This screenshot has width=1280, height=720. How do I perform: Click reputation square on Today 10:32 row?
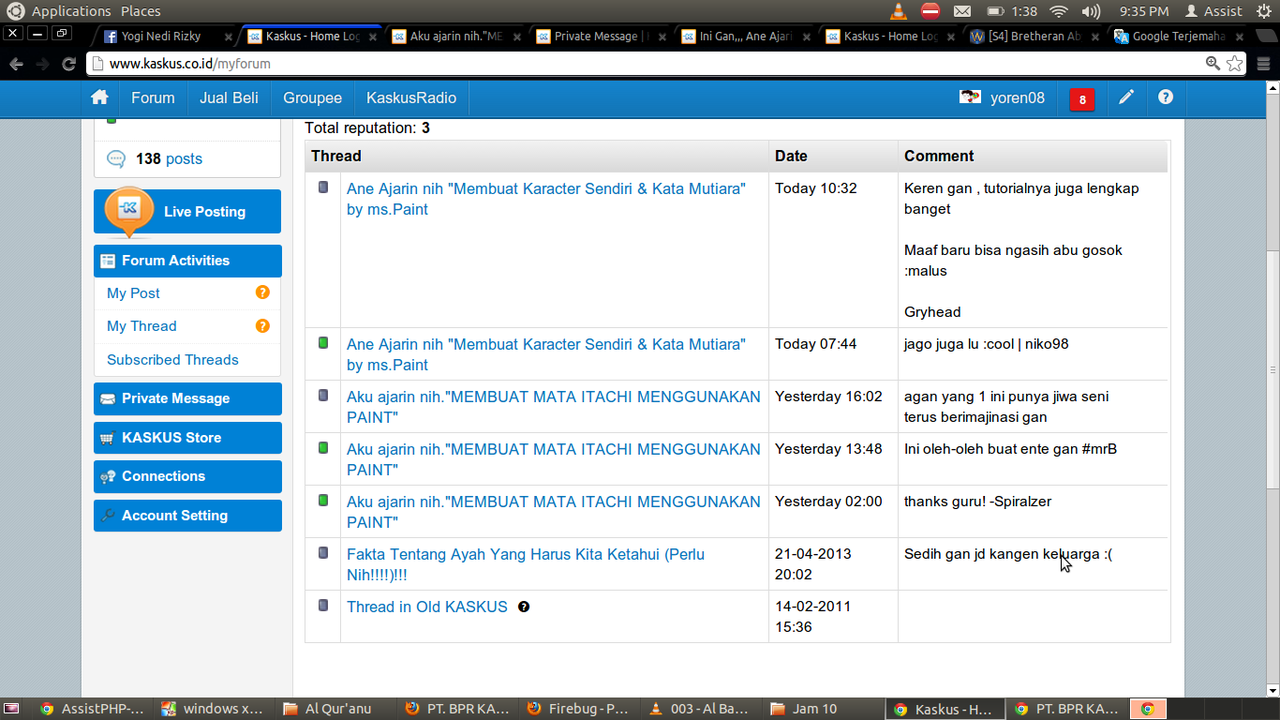[x=323, y=187]
